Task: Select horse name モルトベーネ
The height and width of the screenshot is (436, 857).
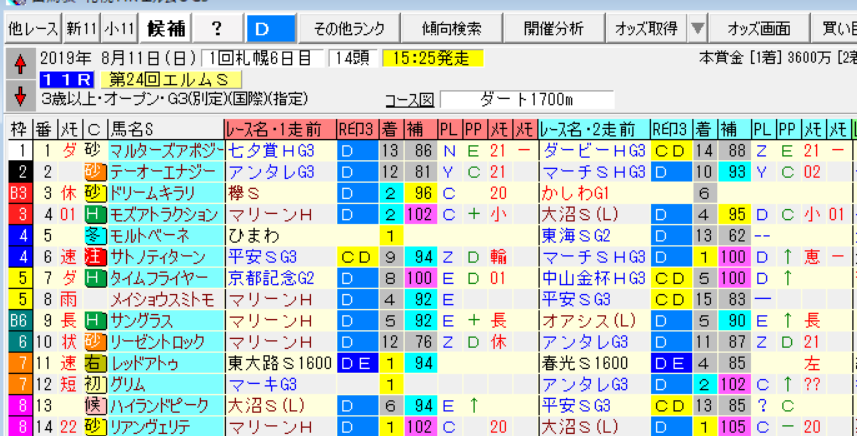Action: point(166,236)
